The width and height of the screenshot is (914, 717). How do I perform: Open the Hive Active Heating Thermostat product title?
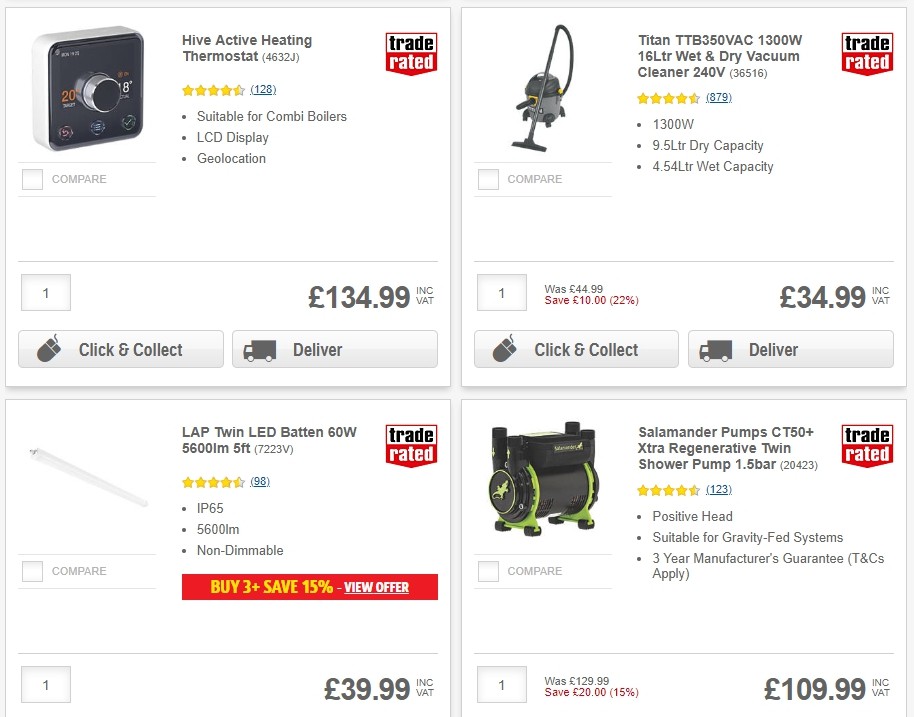[245, 48]
